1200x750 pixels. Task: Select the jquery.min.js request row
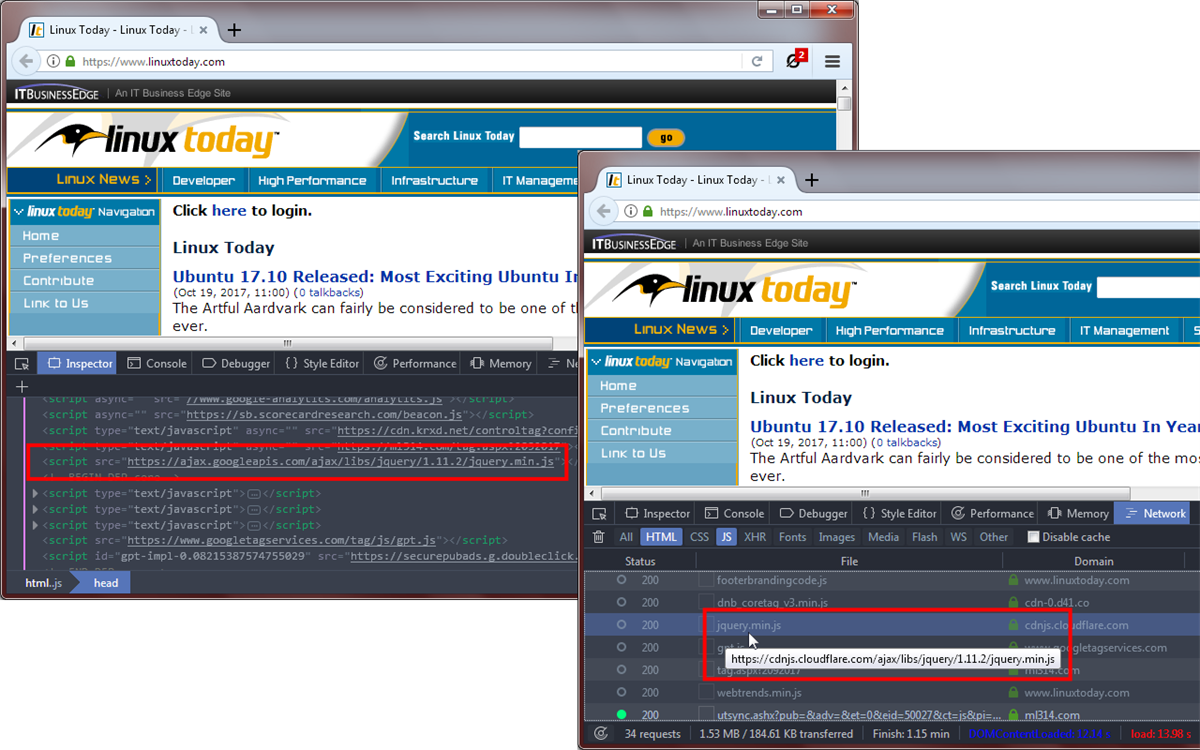pyautogui.click(x=891, y=625)
